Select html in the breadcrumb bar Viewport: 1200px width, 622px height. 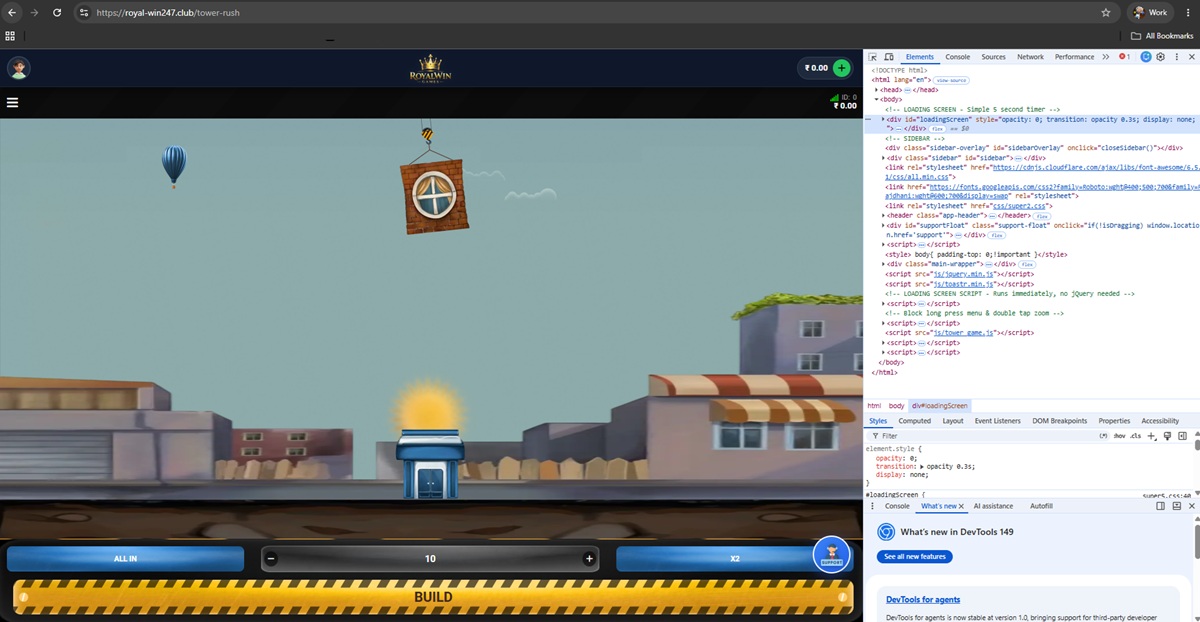pyautogui.click(x=874, y=406)
